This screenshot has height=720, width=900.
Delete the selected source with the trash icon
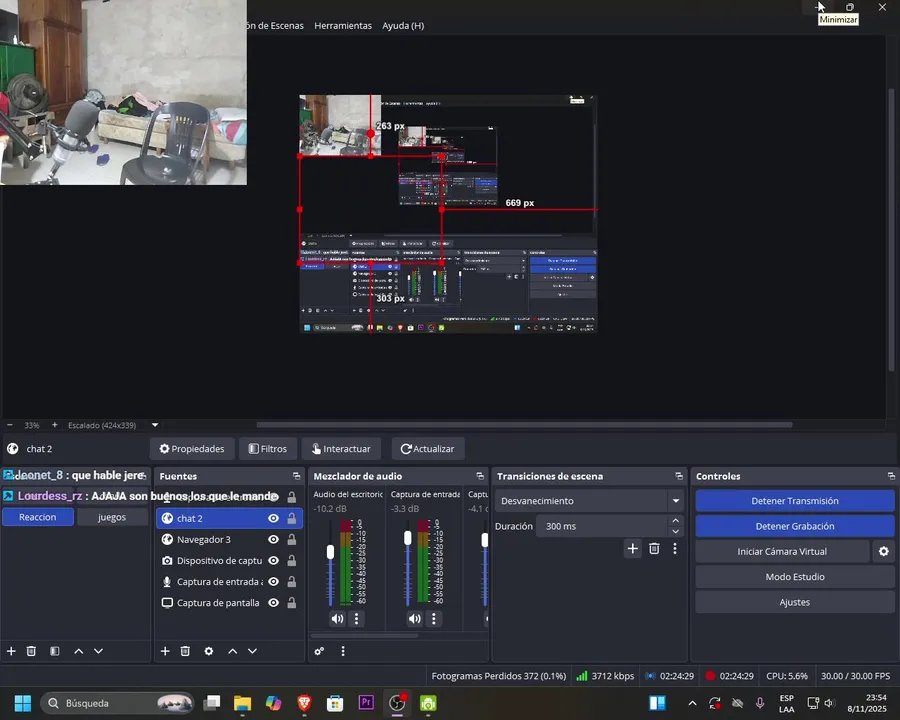(185, 651)
